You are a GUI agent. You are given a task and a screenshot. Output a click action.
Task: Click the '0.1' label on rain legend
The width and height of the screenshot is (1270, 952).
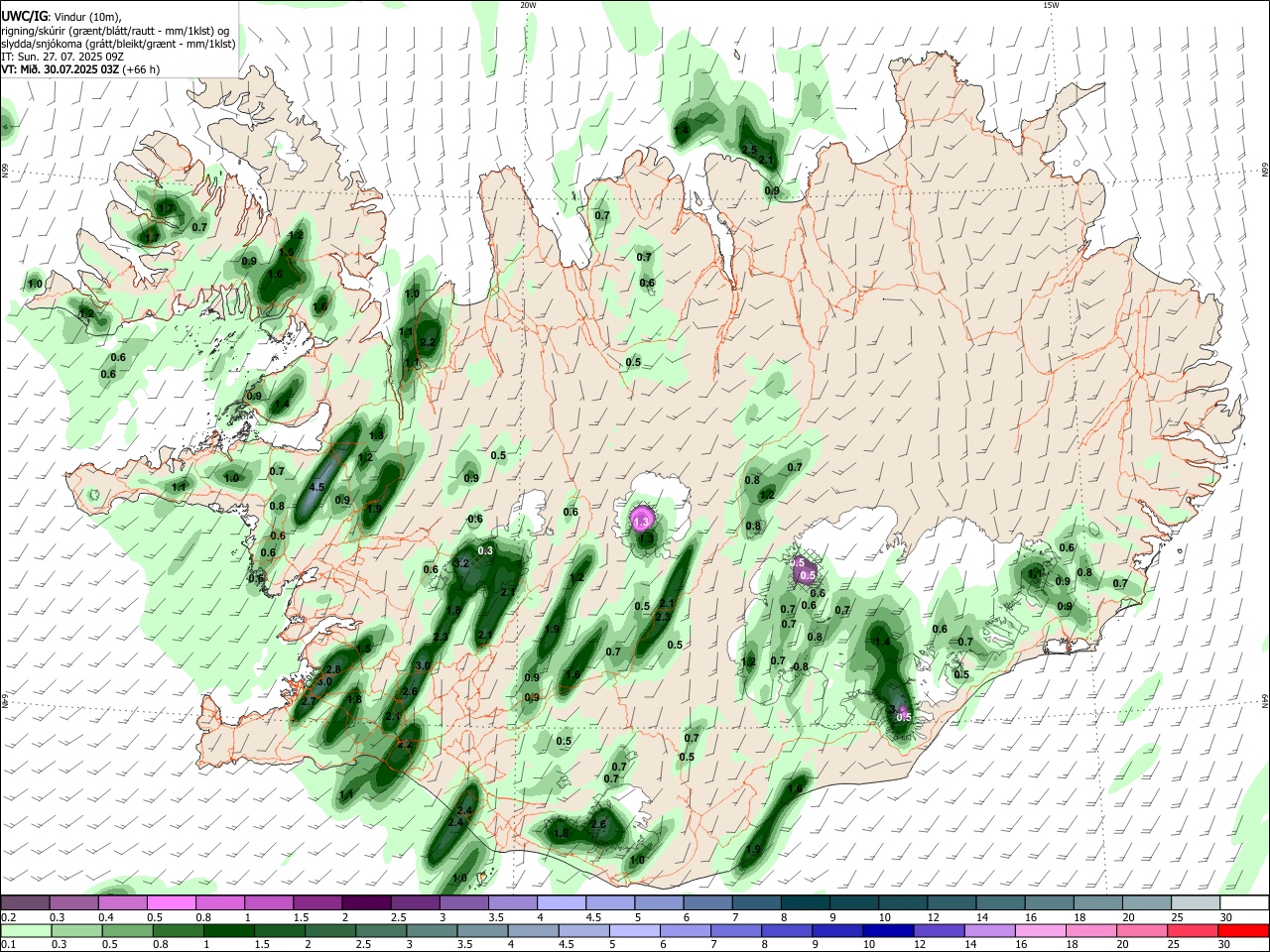pyautogui.click(x=8, y=945)
